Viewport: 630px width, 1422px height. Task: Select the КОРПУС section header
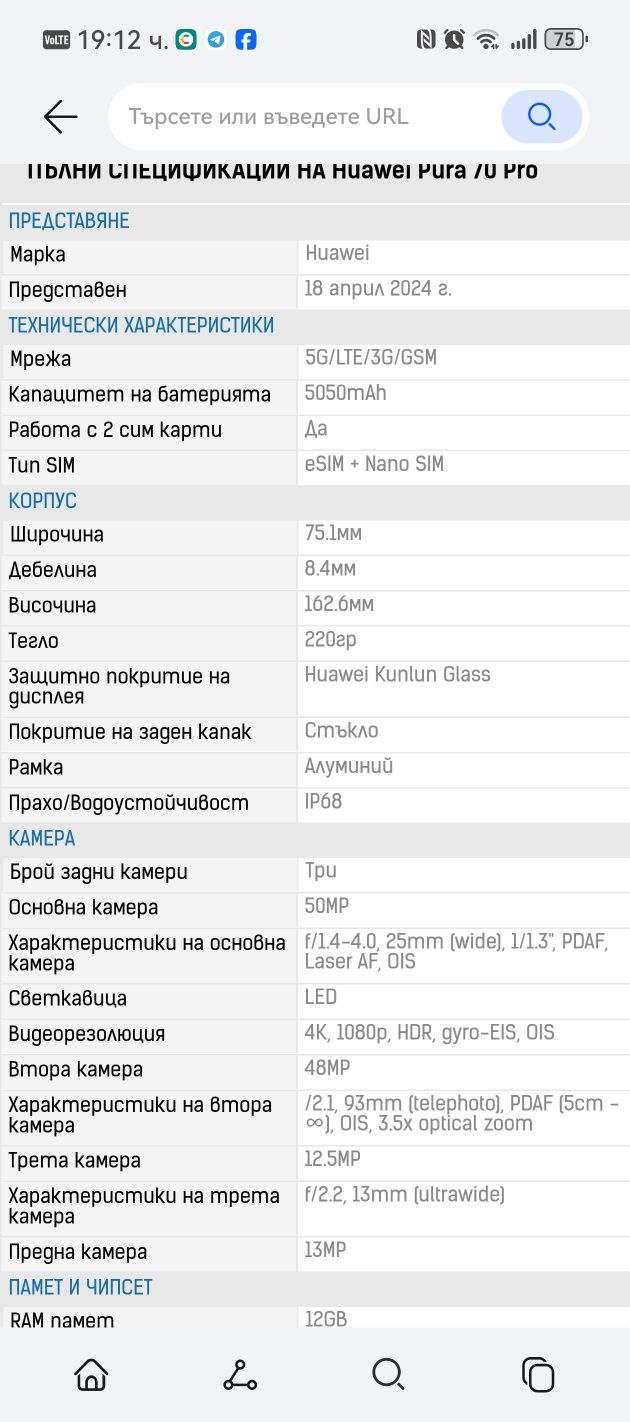43,501
